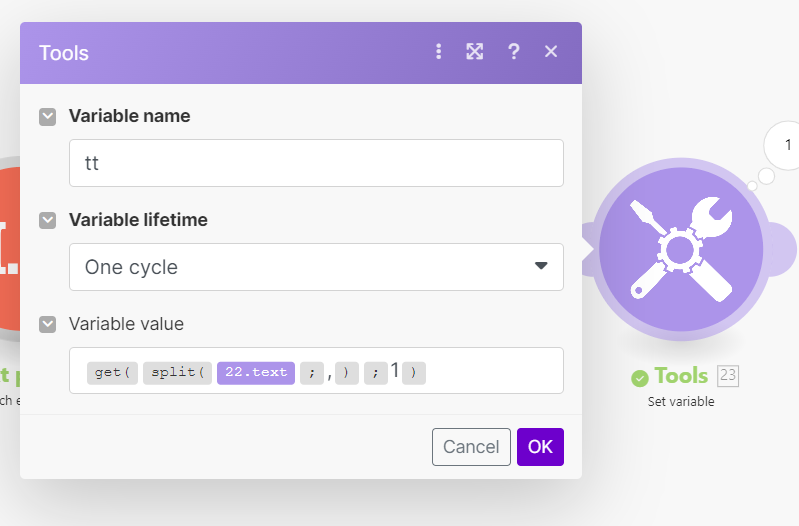This screenshot has width=799, height=526.
Task: Open the three-dot options menu in Tools header
Action: [438, 52]
